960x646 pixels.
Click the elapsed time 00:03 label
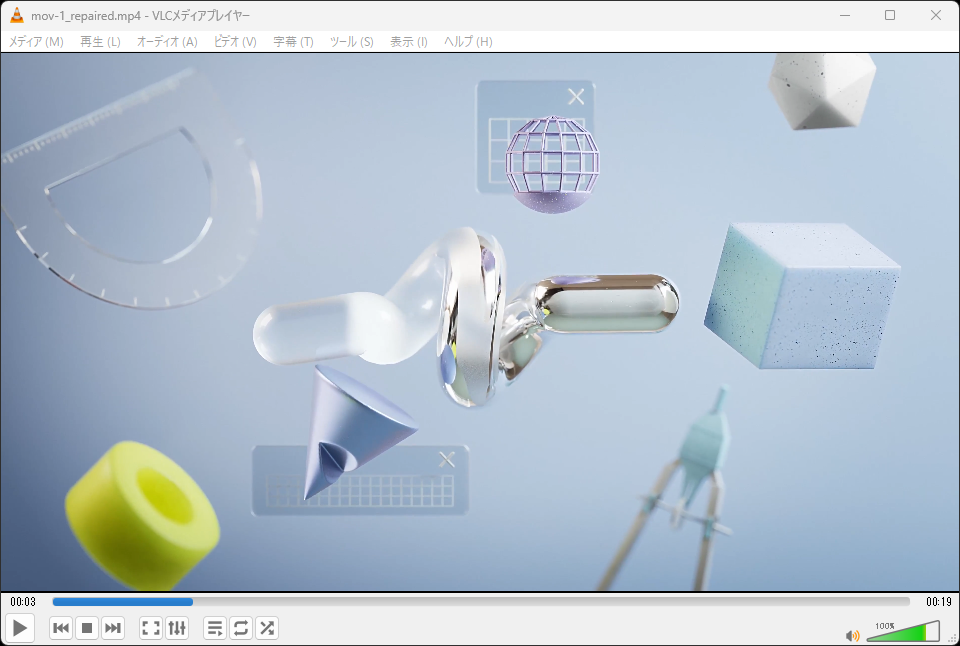point(23,602)
